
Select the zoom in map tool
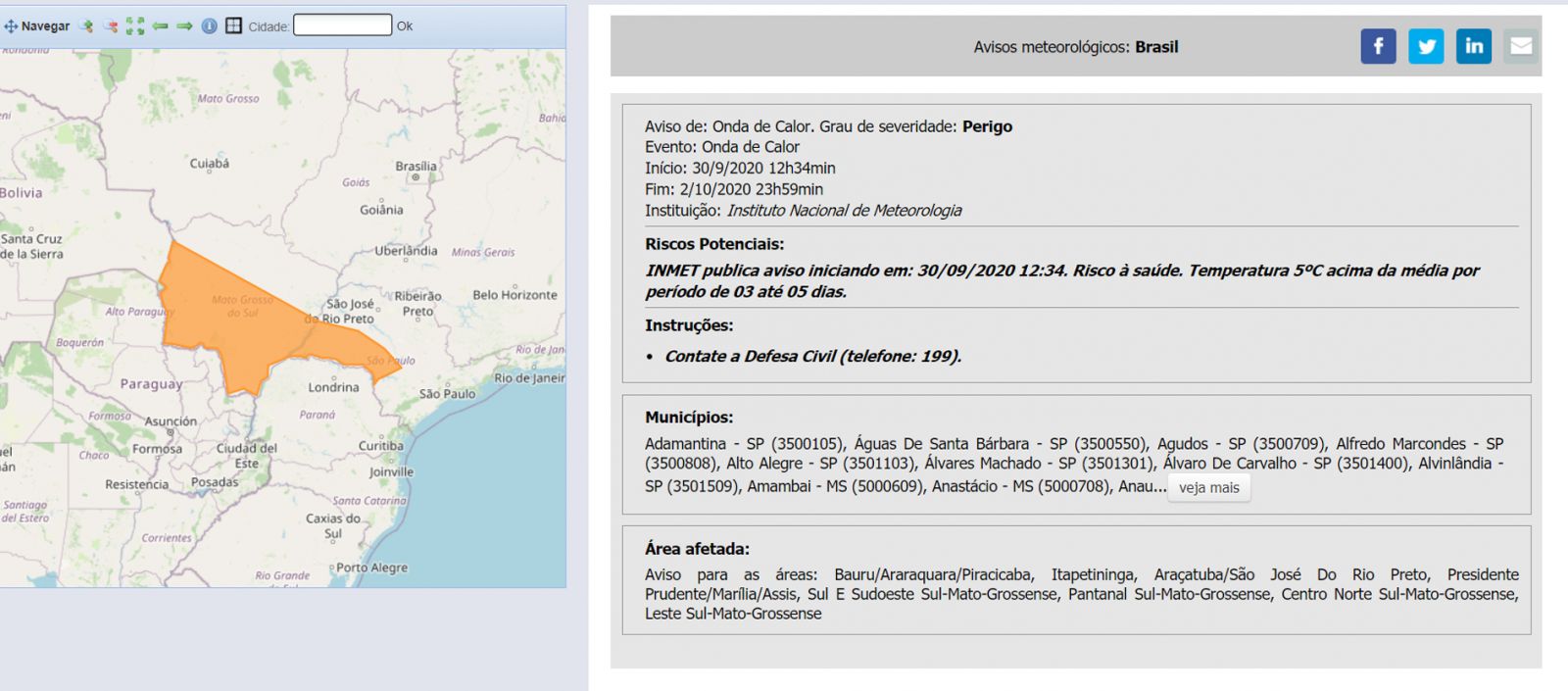86,26
